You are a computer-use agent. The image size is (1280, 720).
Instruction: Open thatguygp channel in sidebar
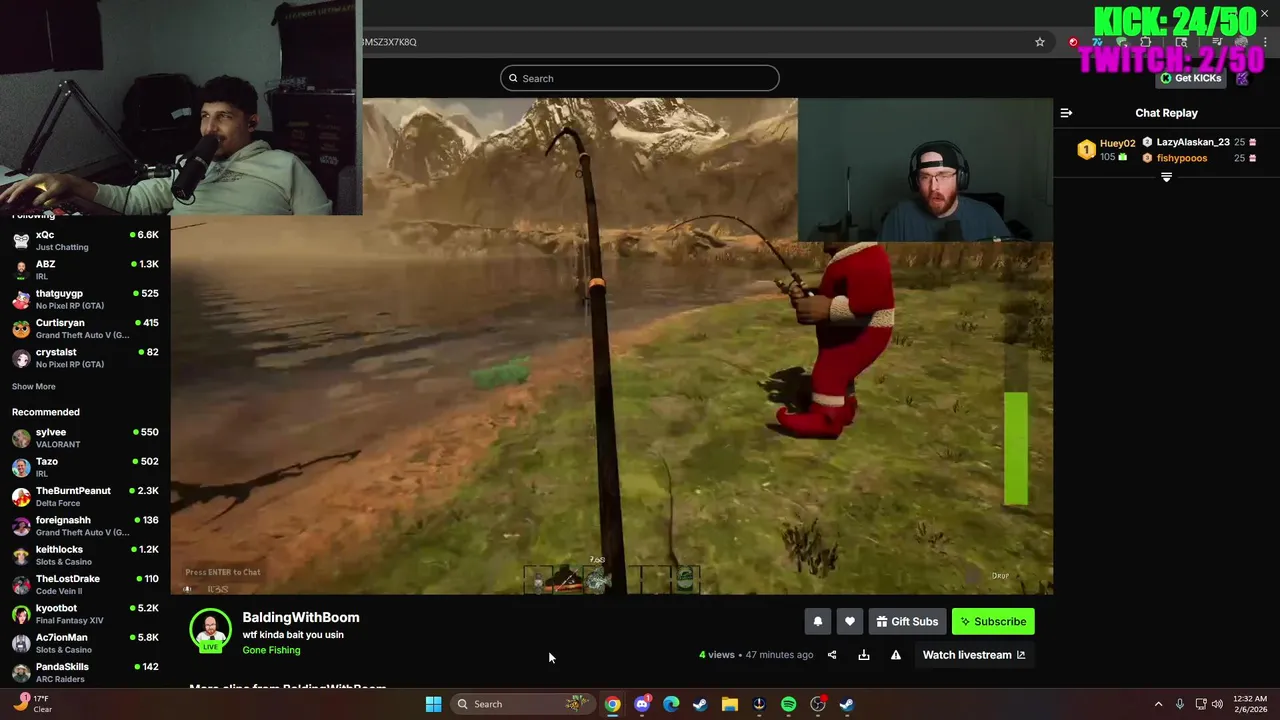coord(85,299)
